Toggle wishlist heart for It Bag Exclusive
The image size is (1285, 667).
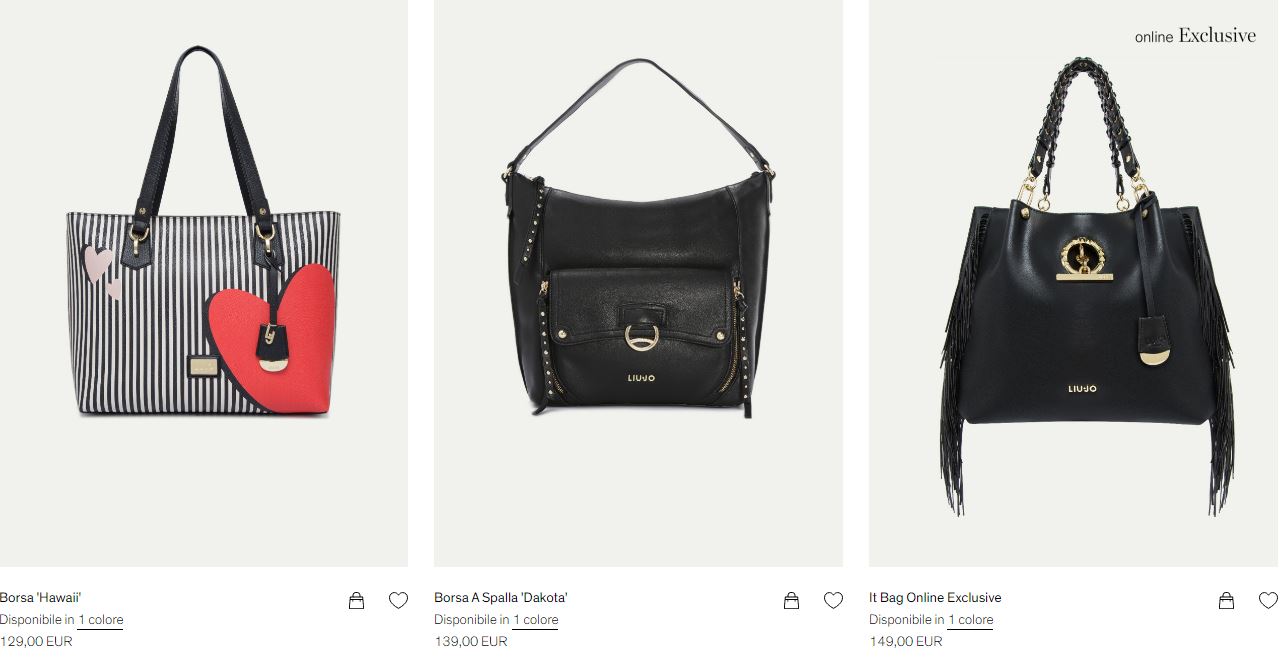(x=1268, y=600)
